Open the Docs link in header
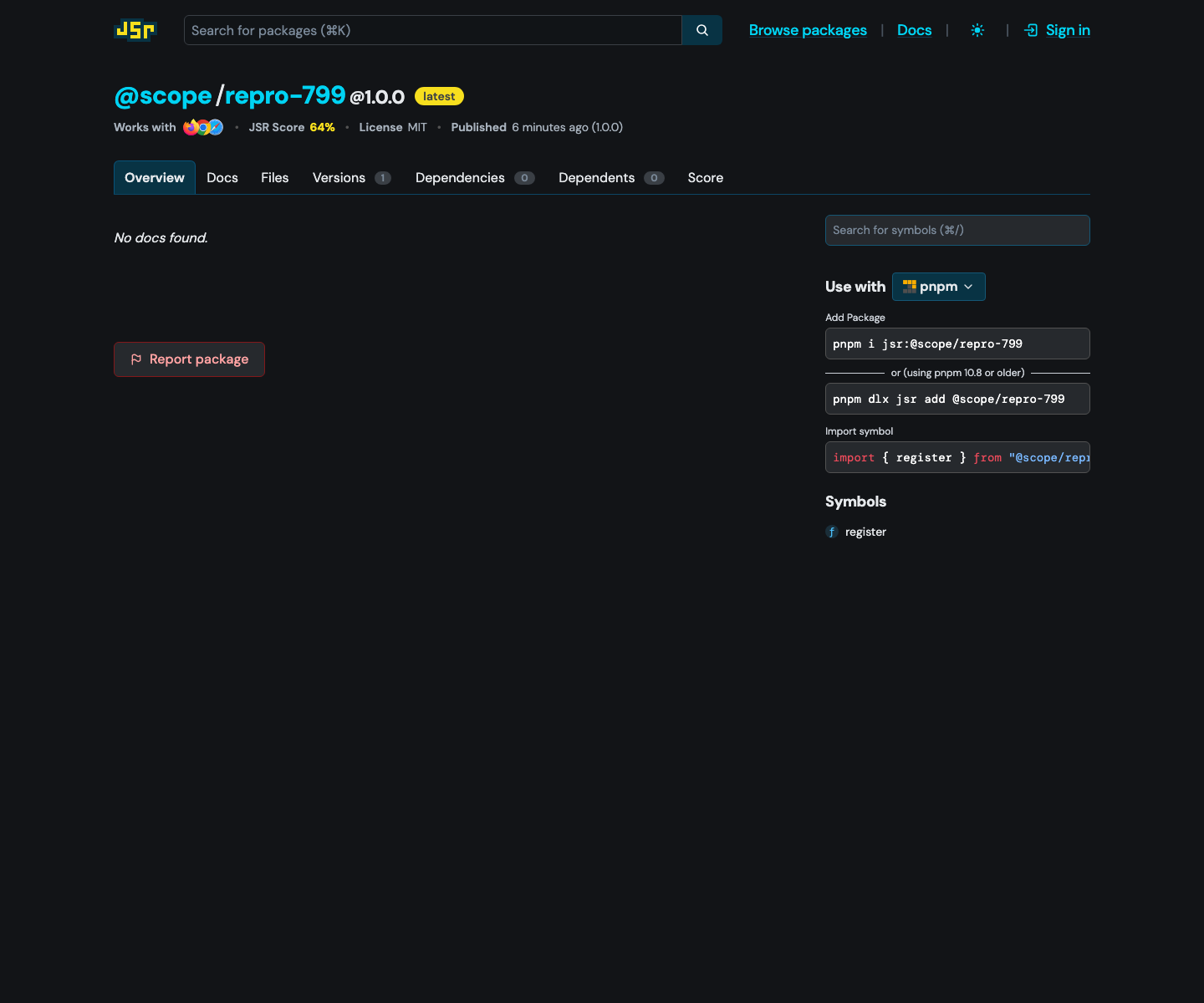Viewport: 1204px width, 1003px height. [914, 30]
